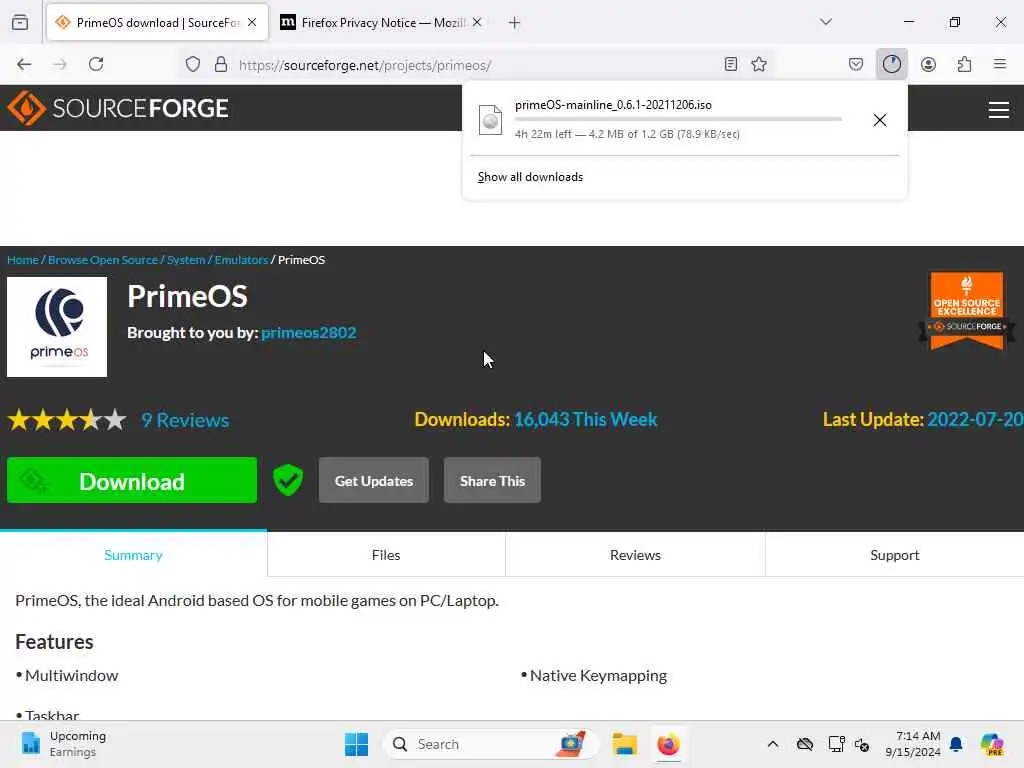The width and height of the screenshot is (1024, 768).
Task: Show all downloads
Action: pos(530,177)
